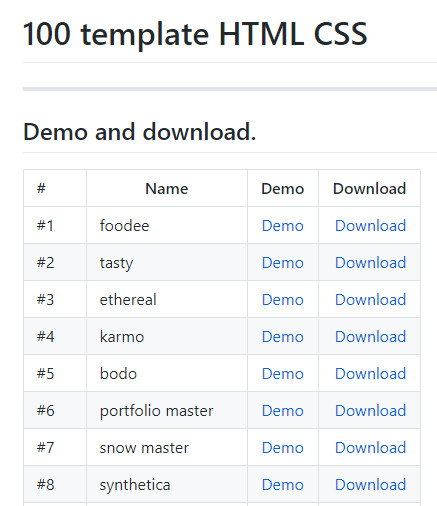This screenshot has height=506, width=437.
Task: Click the 'Demo and download.' heading
Action: [139, 132]
